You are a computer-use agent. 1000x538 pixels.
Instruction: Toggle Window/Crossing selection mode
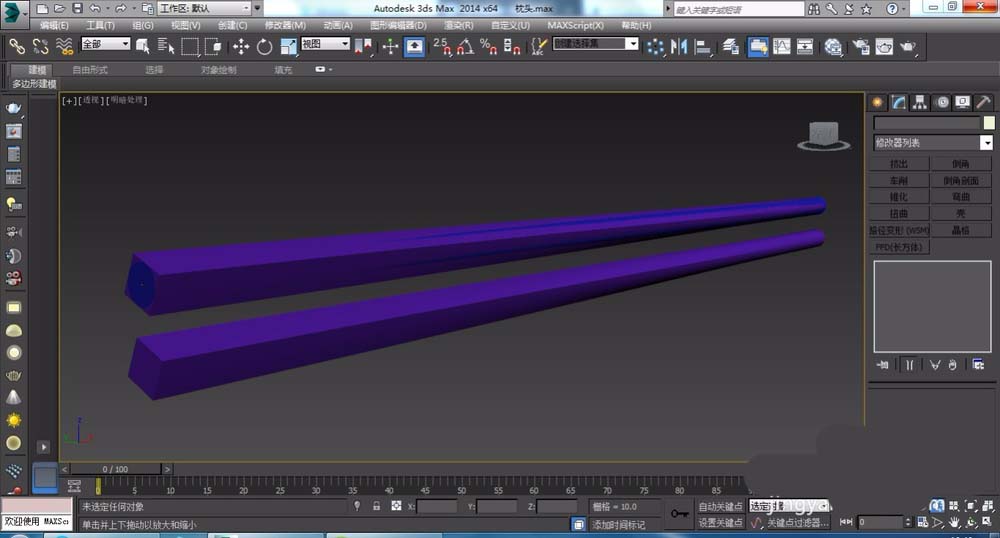click(213, 47)
